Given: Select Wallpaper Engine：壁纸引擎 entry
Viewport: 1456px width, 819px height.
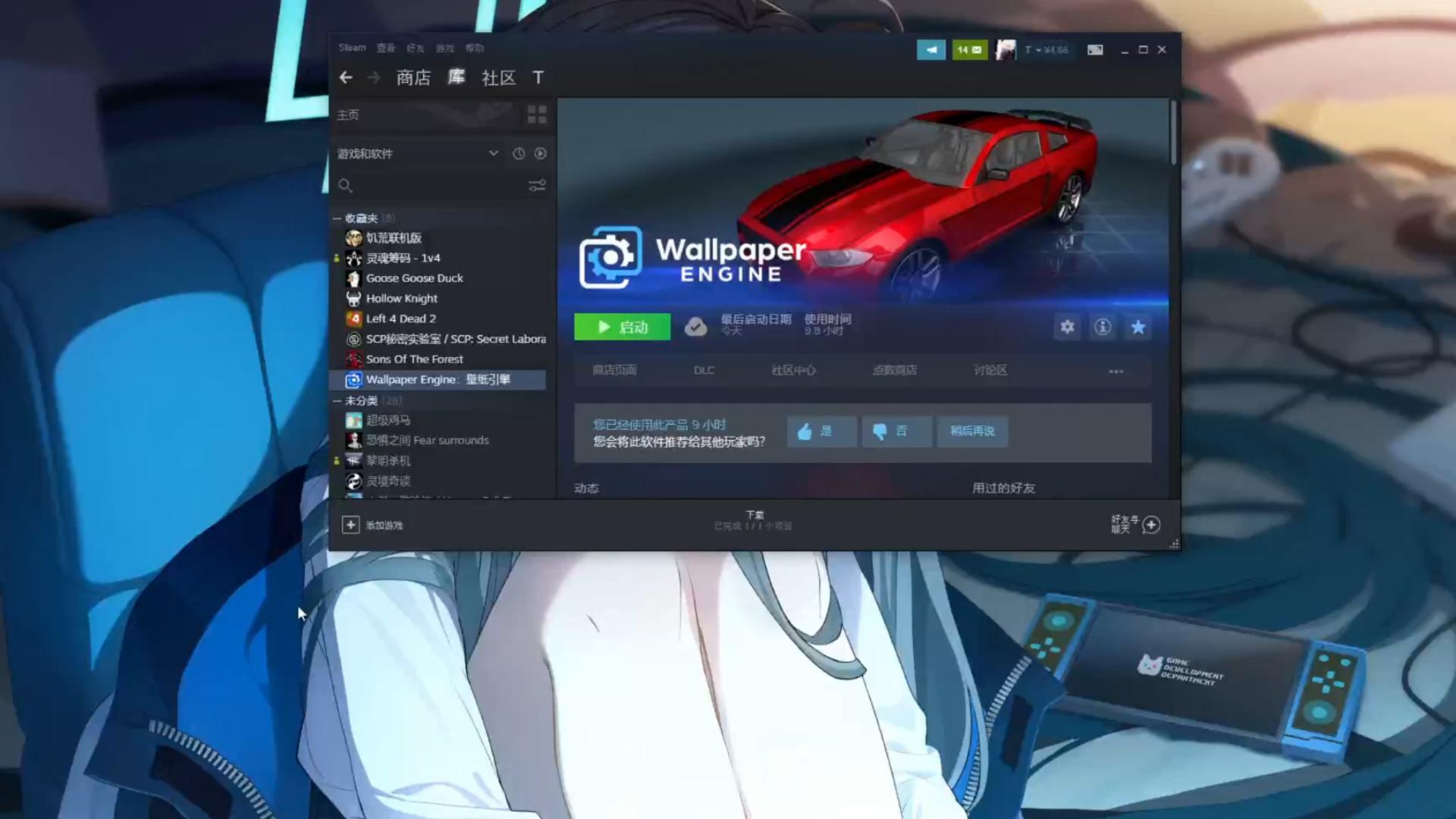Looking at the screenshot, I should pyautogui.click(x=438, y=380).
